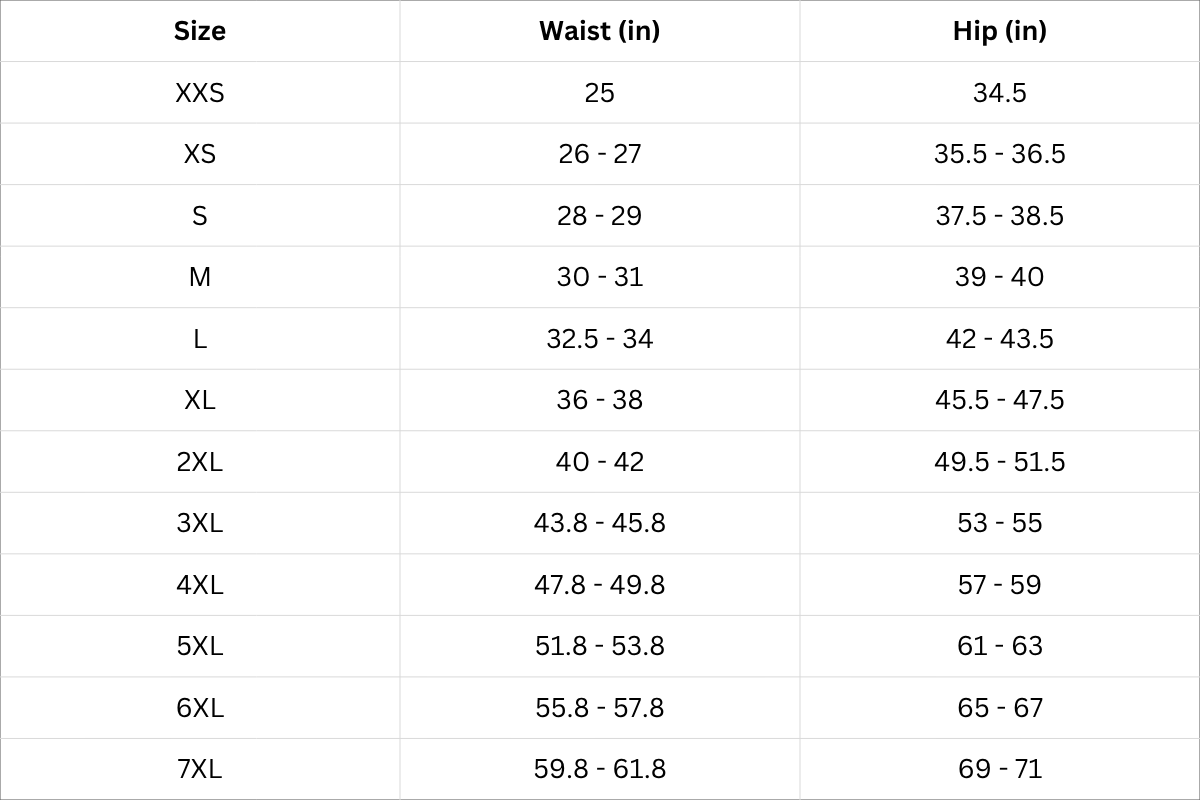
Task: Select waist range 59.8 - 61.8
Action: [600, 769]
